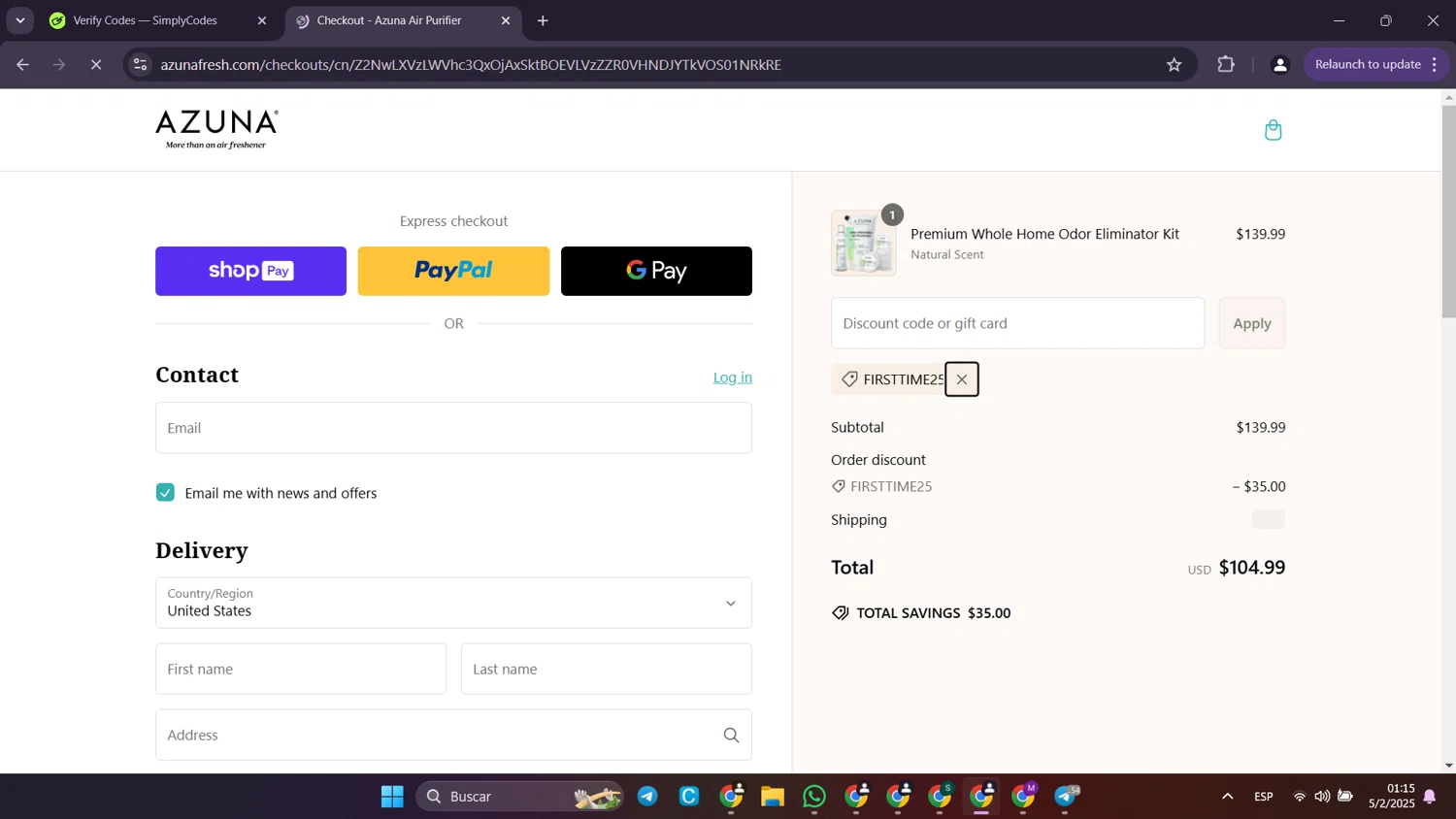
Task: Click the Premium Whole Home Odor Eliminator Kit title
Action: (x=1044, y=234)
